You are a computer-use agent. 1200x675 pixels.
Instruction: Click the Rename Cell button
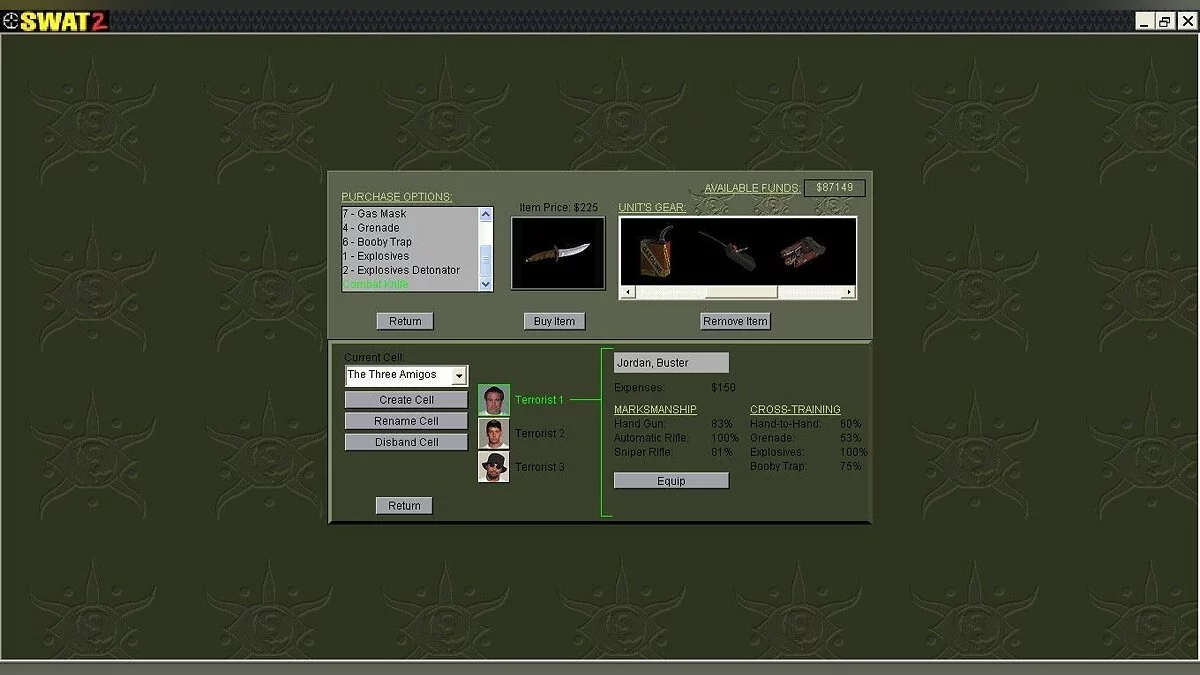click(x=406, y=421)
